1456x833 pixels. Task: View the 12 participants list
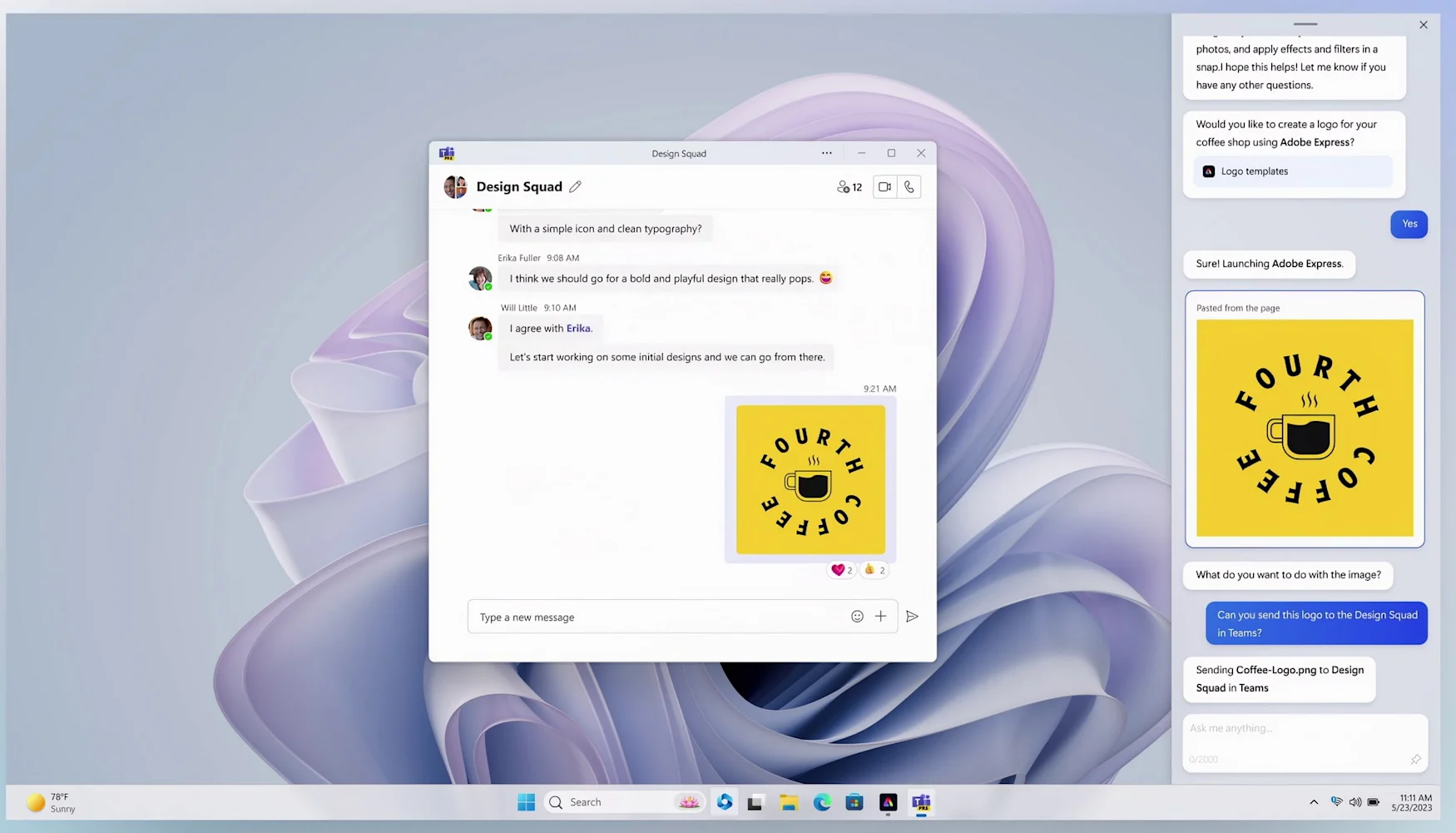click(x=849, y=187)
